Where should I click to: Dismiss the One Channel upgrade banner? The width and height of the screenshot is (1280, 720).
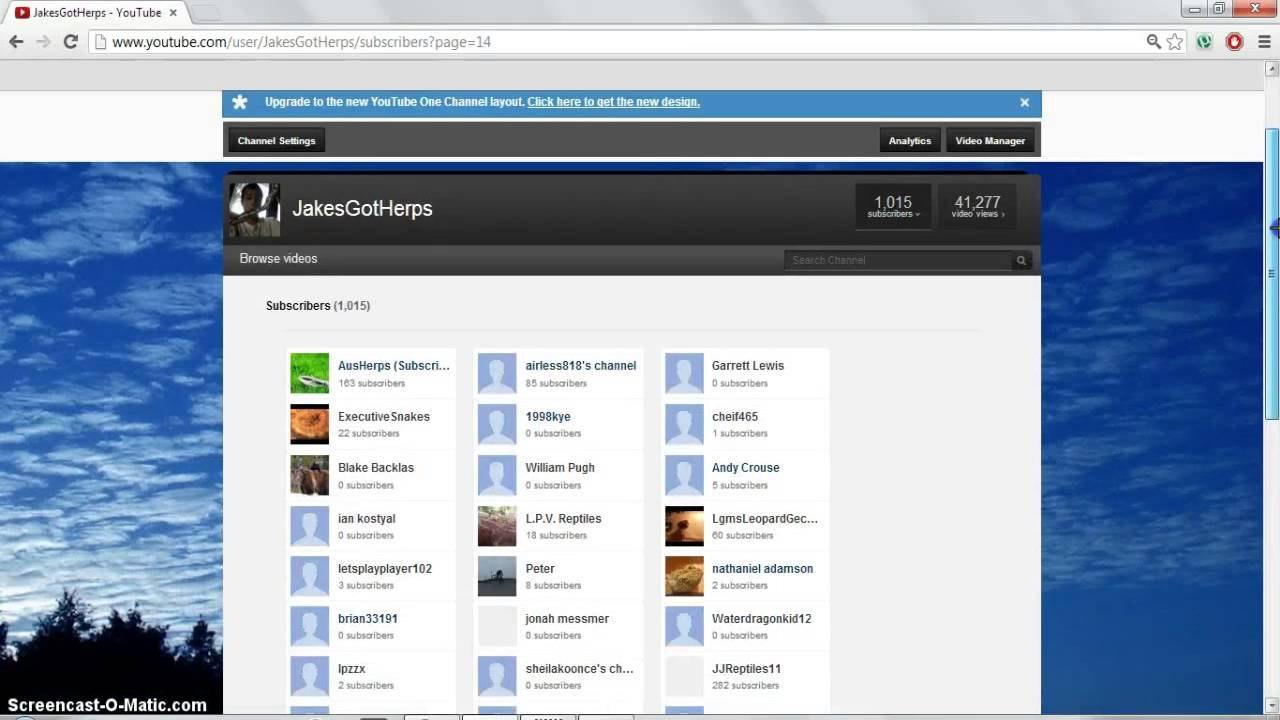coord(1024,102)
